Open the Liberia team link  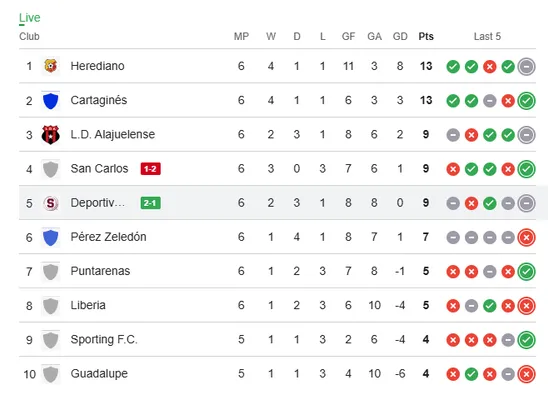pyautogui.click(x=88, y=305)
